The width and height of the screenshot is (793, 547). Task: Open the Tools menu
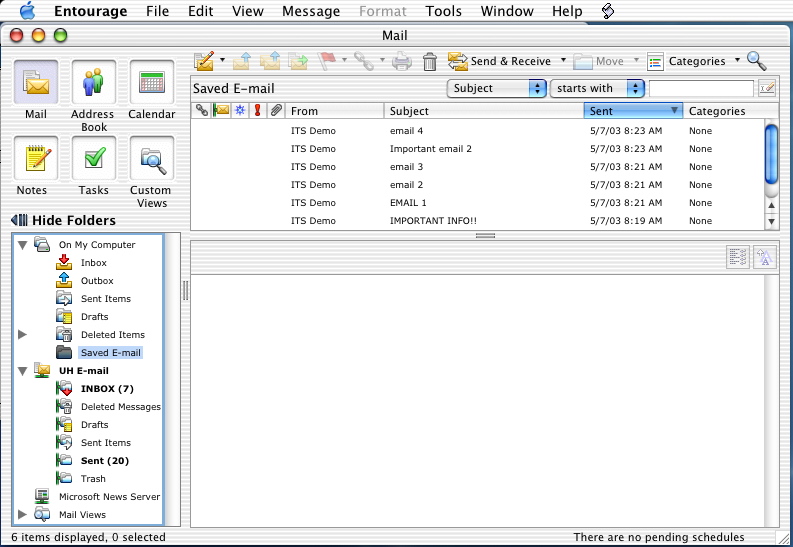[x=444, y=11]
